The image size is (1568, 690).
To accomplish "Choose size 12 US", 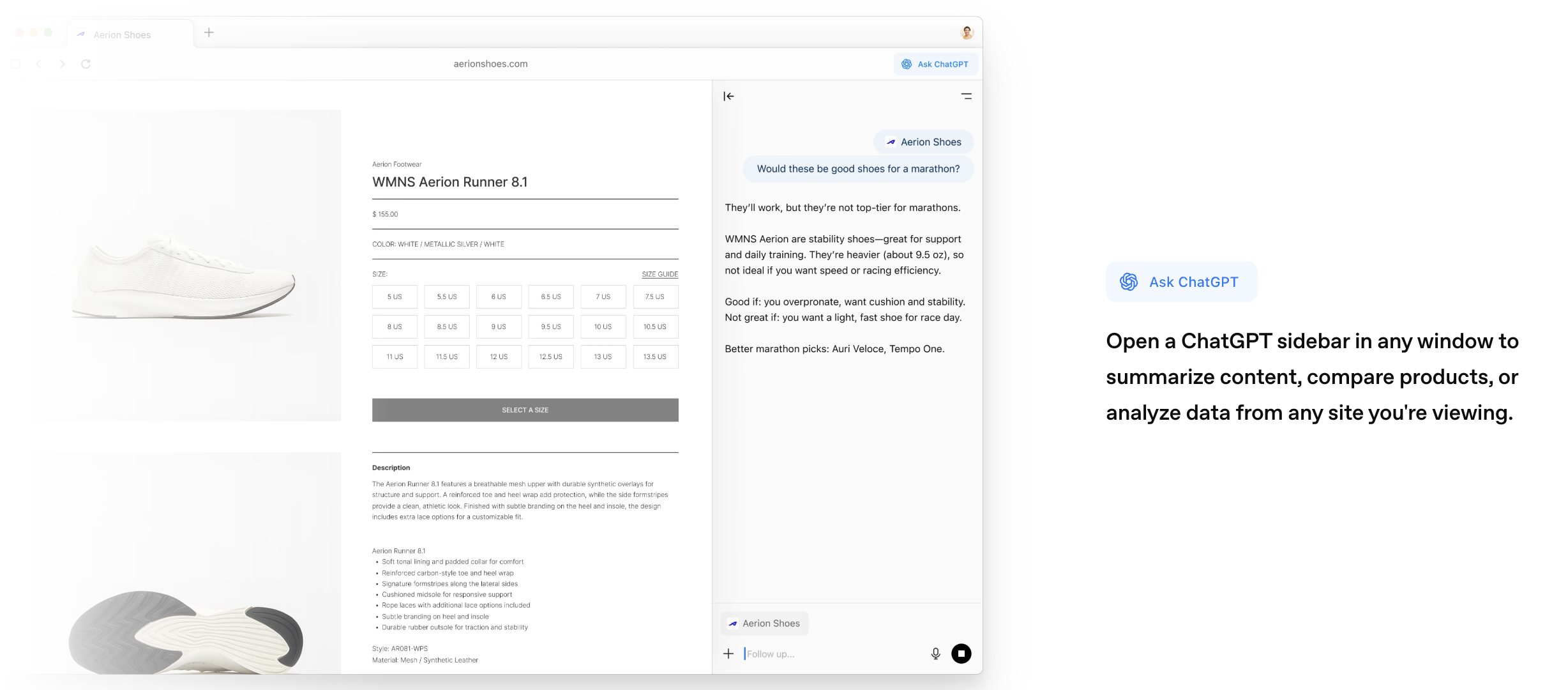I will [x=499, y=357].
